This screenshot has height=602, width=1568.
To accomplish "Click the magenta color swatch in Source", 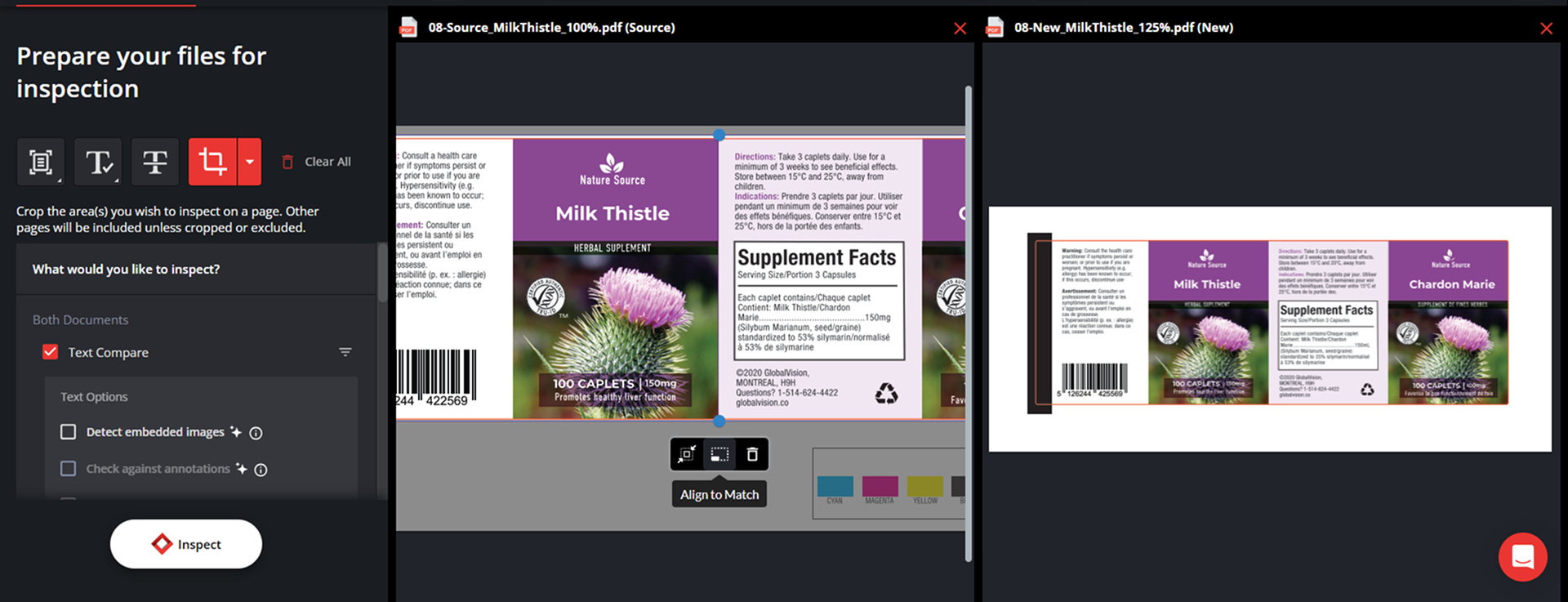I will click(880, 486).
